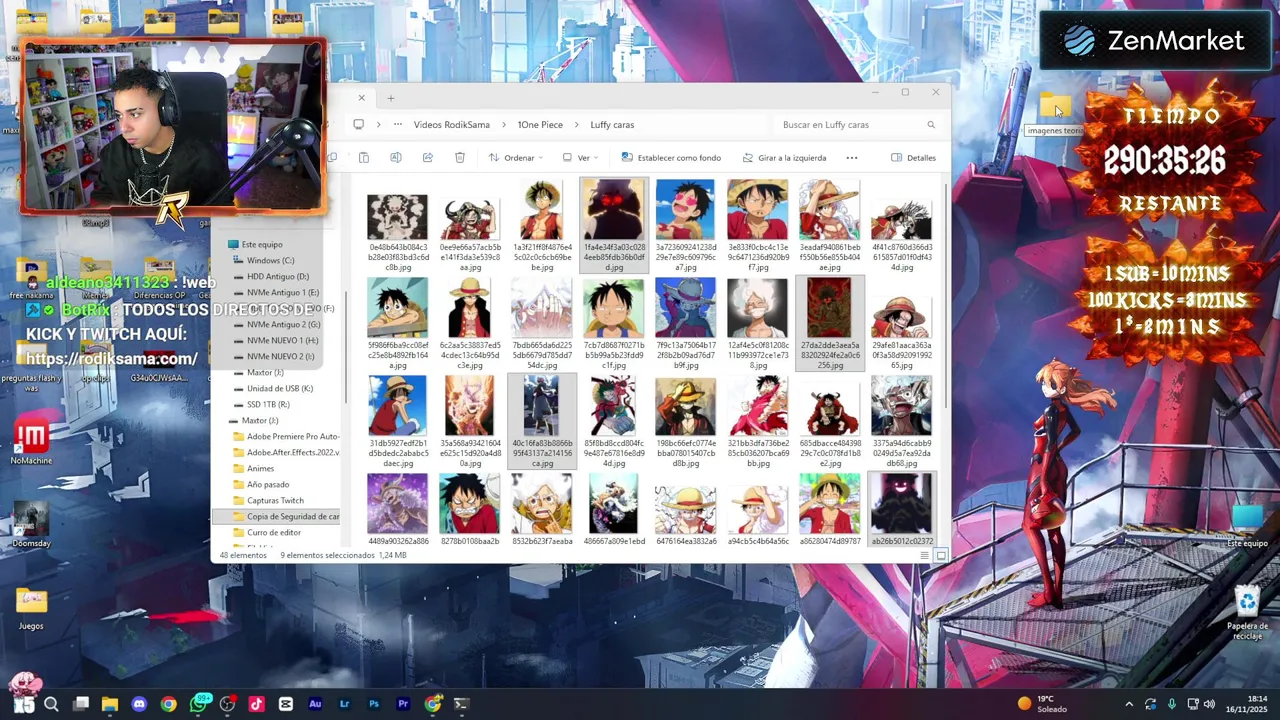
Task: Open Papelera de reciclaje on desktop
Action: coord(1247,614)
